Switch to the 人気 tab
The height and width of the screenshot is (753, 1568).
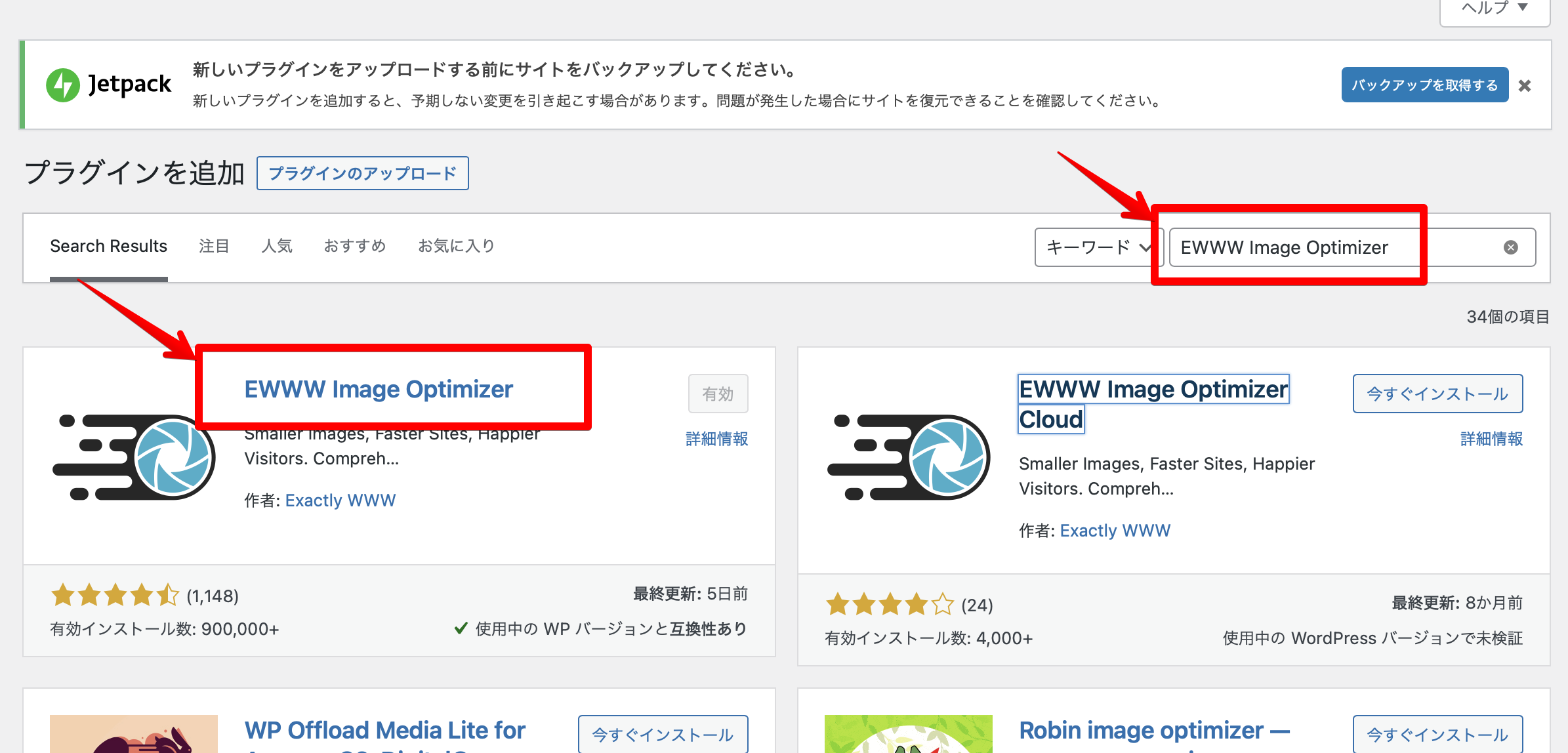(277, 246)
